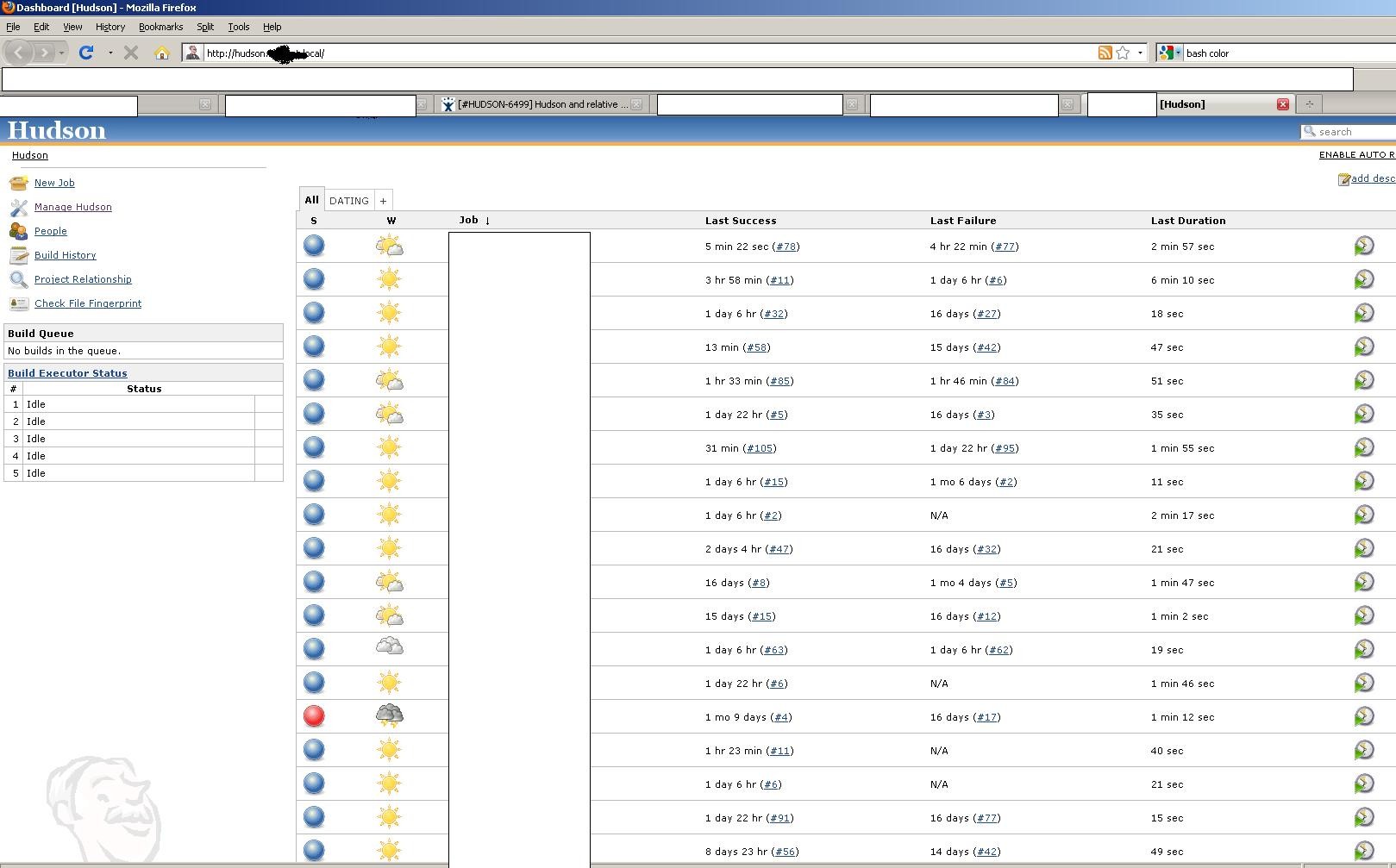This screenshot has width=1396, height=868.
Task: Sort by Last Failure column header
Action: 963,221
